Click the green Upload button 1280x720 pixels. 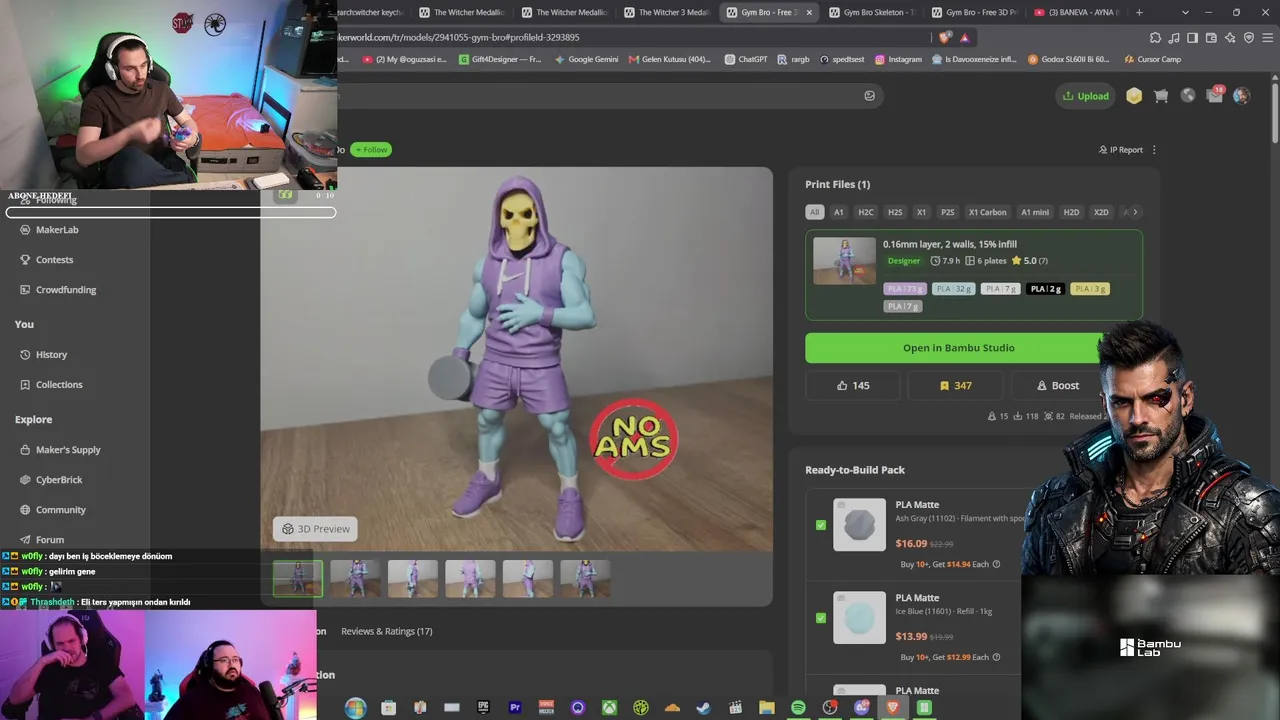[x=1086, y=96]
